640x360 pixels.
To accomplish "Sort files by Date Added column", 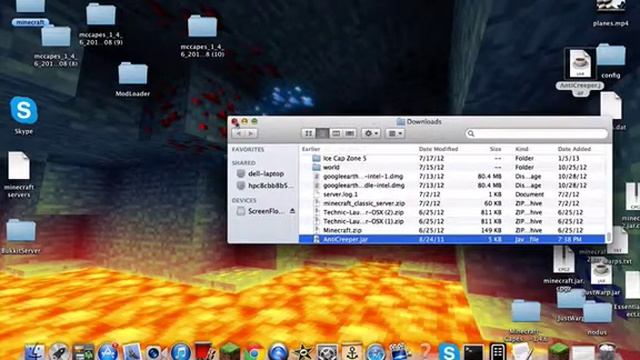I will coord(574,149).
